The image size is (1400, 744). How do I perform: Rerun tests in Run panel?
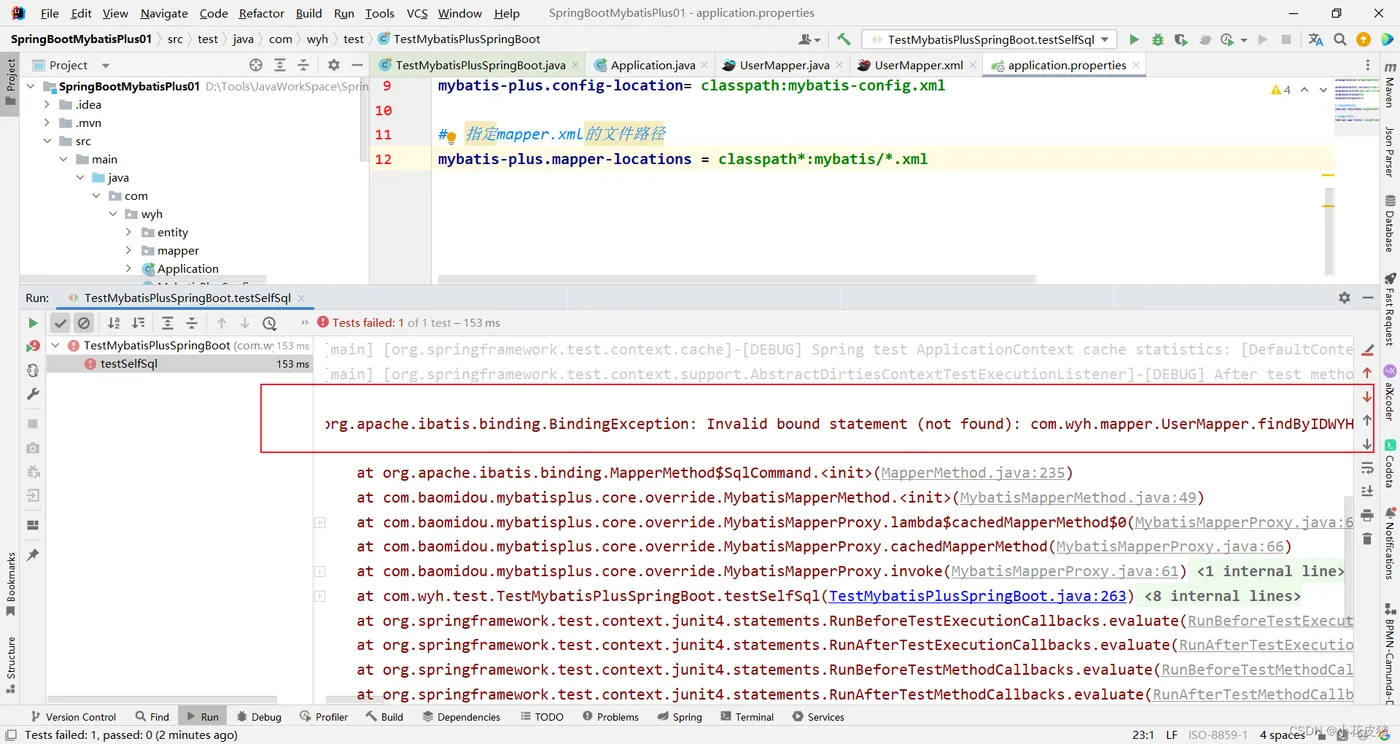tap(33, 323)
